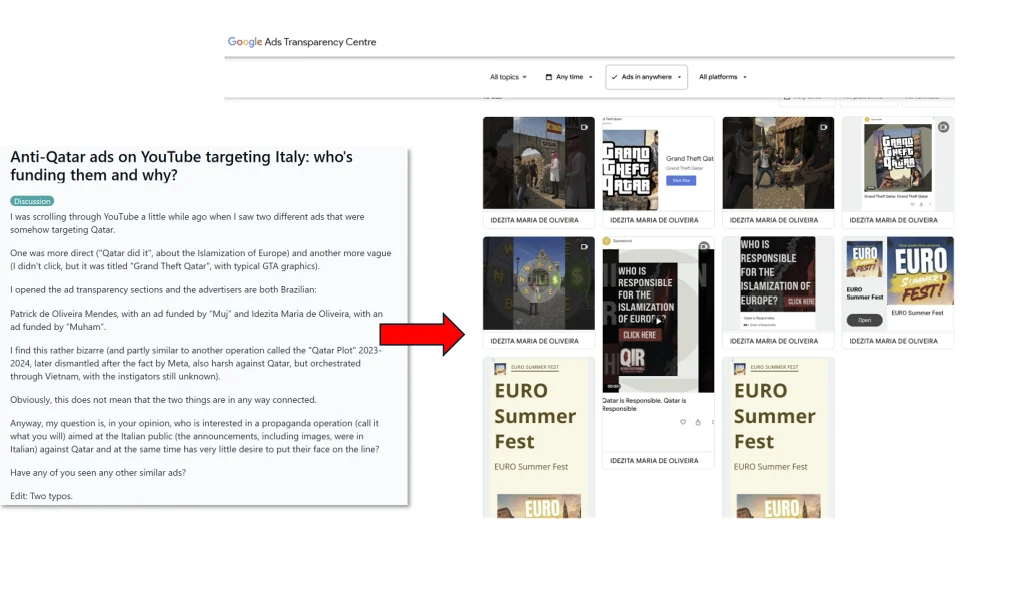Click the 'Edit: Two typos.' line
Viewport: 1010px width, 590px height.
41,496
